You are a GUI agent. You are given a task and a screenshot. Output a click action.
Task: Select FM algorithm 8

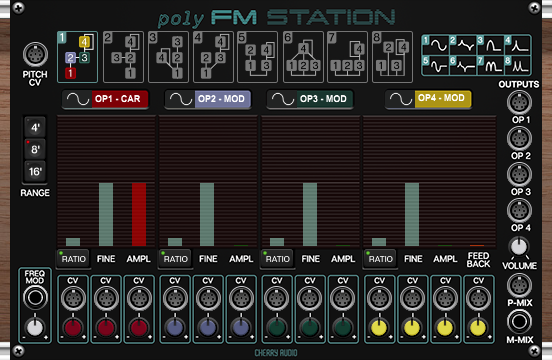(393, 57)
